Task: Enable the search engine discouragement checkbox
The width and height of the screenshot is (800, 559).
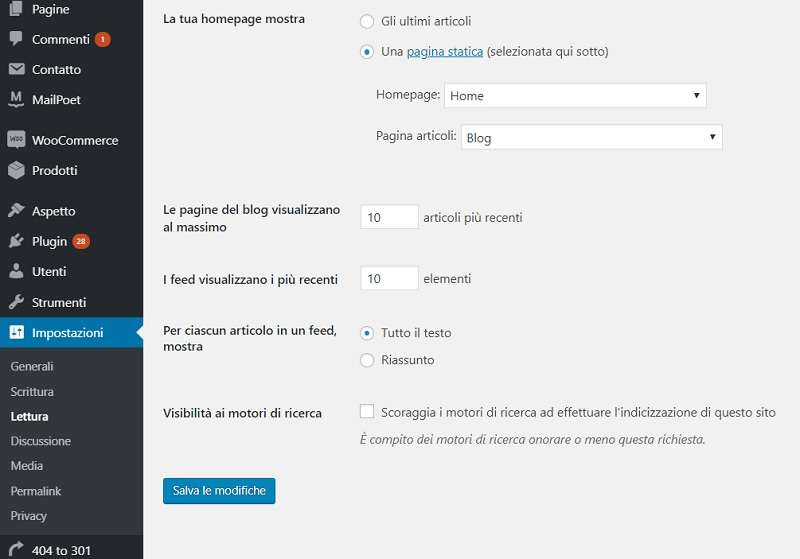Action: pos(367,412)
